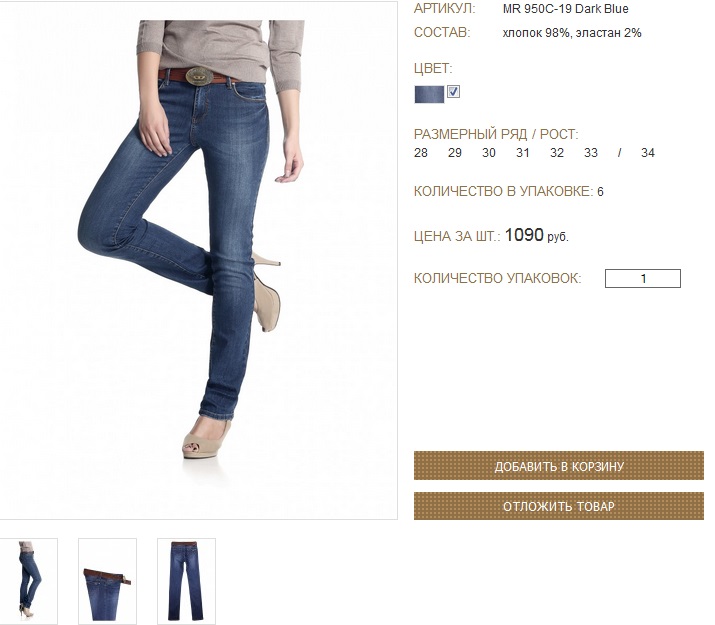Select length 34 after the slash

(648, 153)
